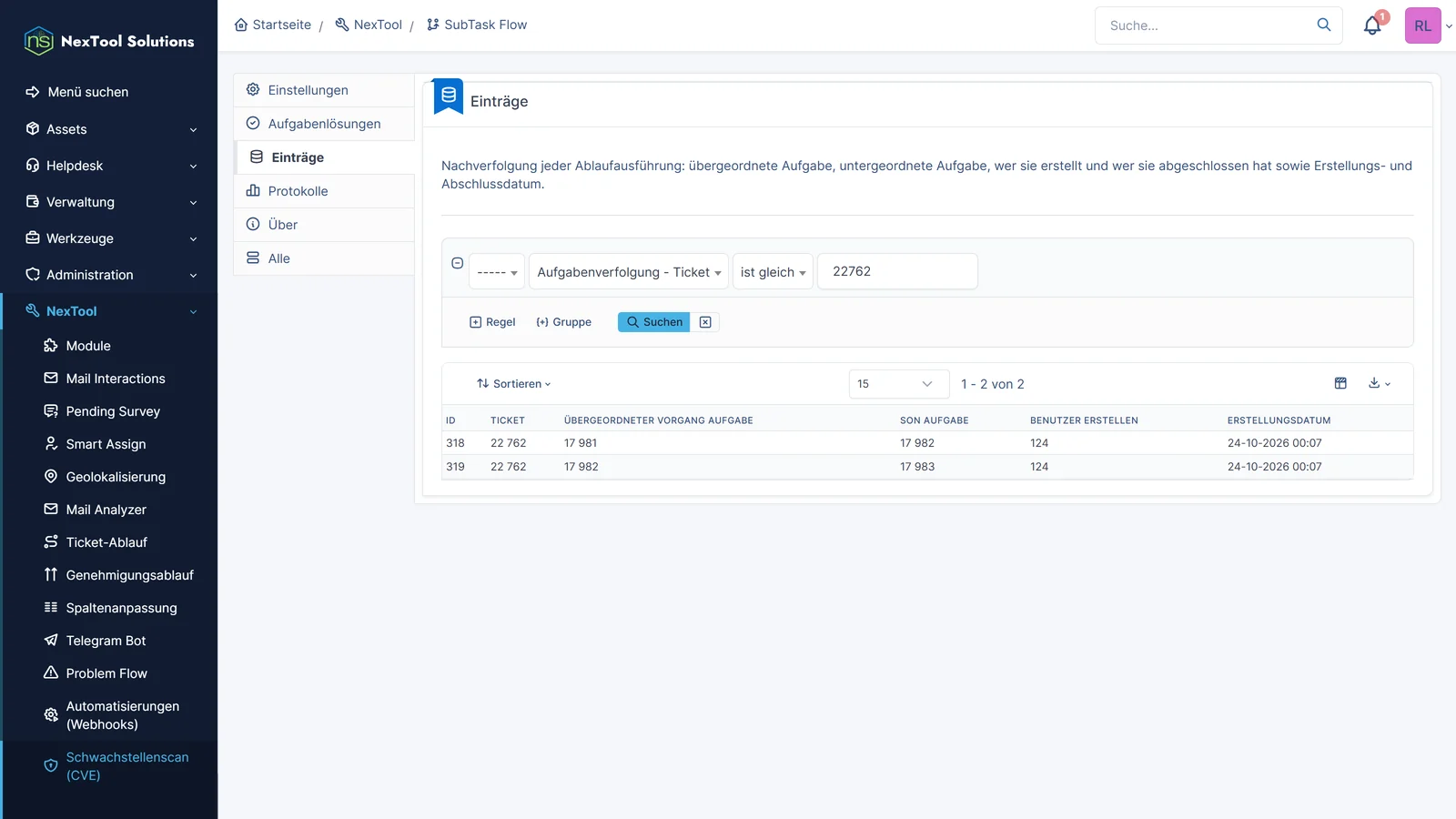The width and height of the screenshot is (1456, 819).
Task: Open the export download menu
Action: point(1380,383)
